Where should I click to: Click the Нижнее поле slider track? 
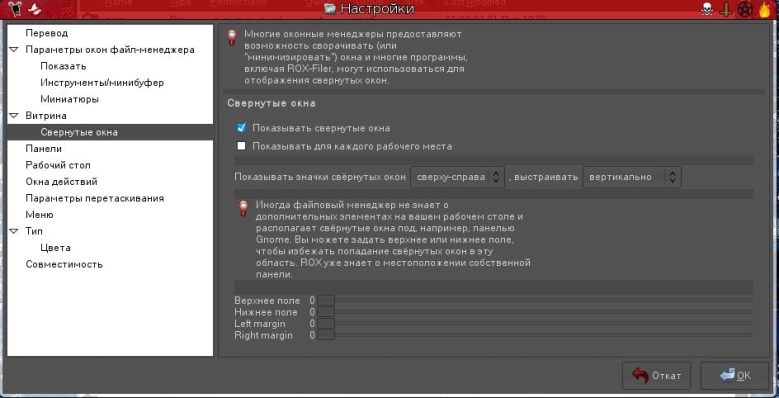pos(536,312)
